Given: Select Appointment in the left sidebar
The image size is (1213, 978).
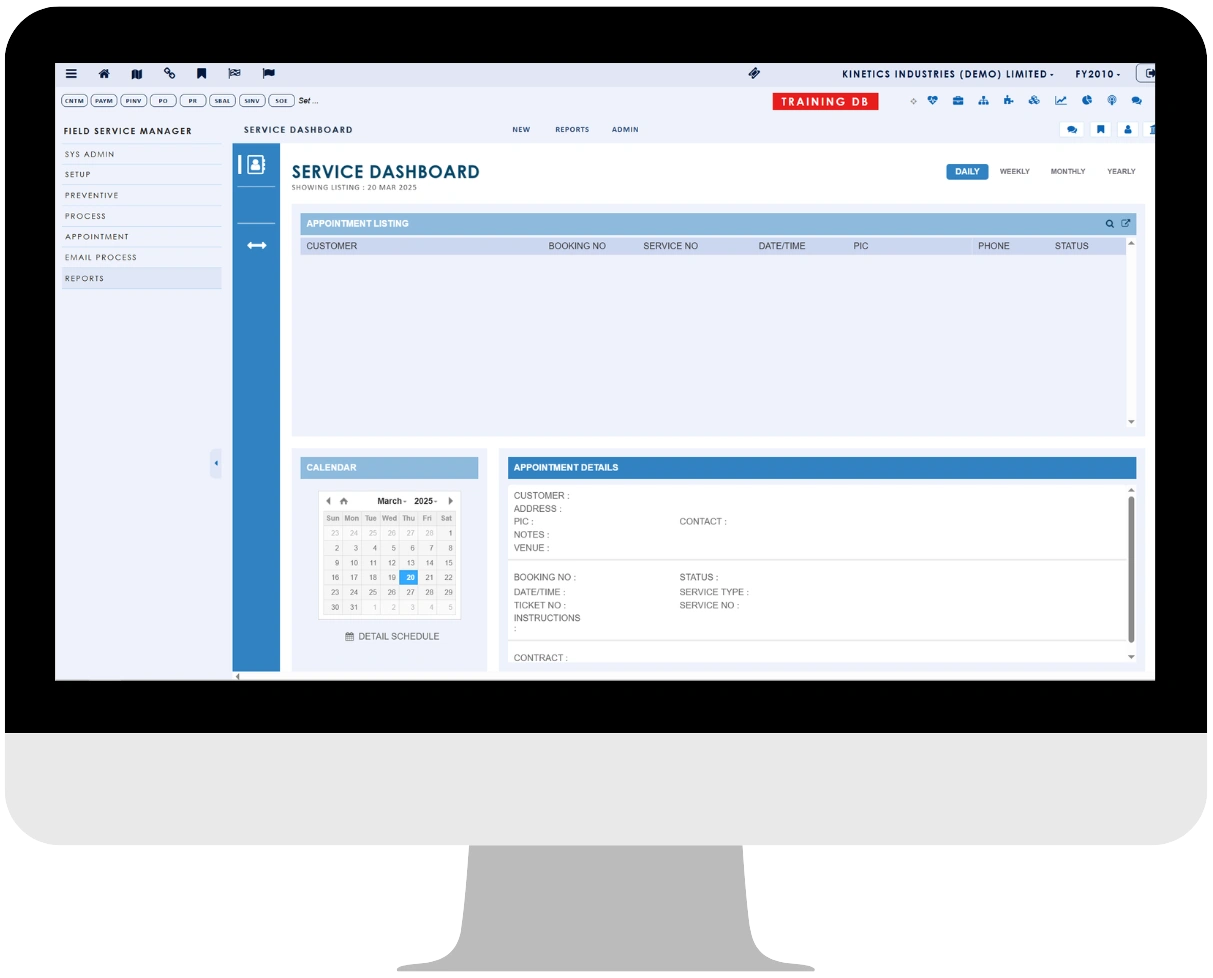Looking at the screenshot, I should coord(97,237).
